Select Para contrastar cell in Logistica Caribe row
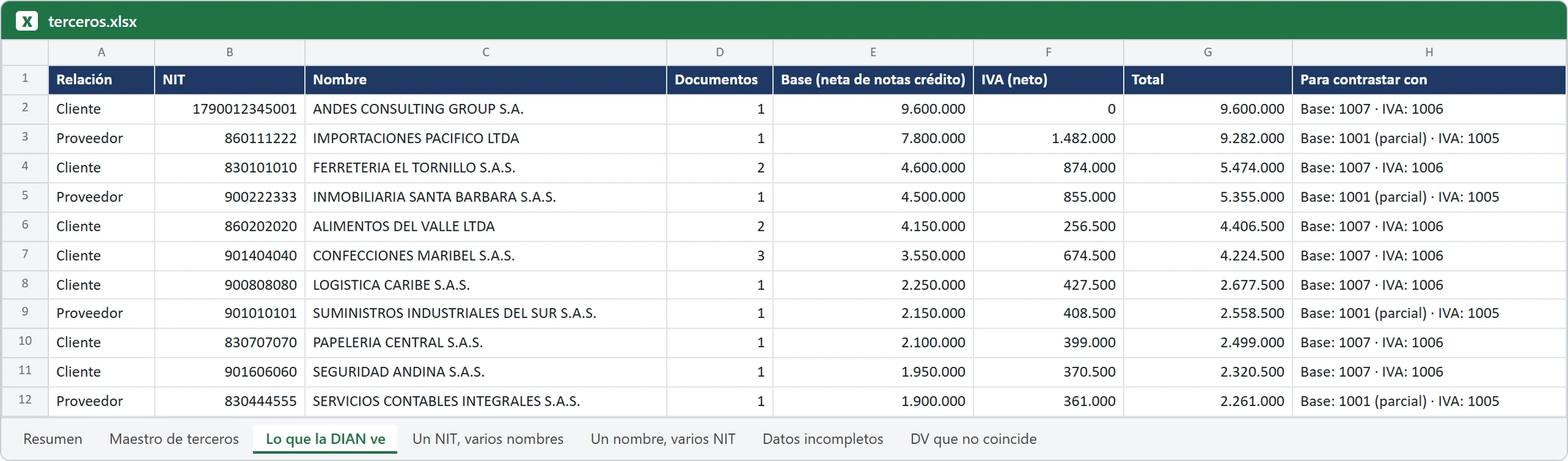This screenshot has height=461, width=1568. [x=1429, y=285]
